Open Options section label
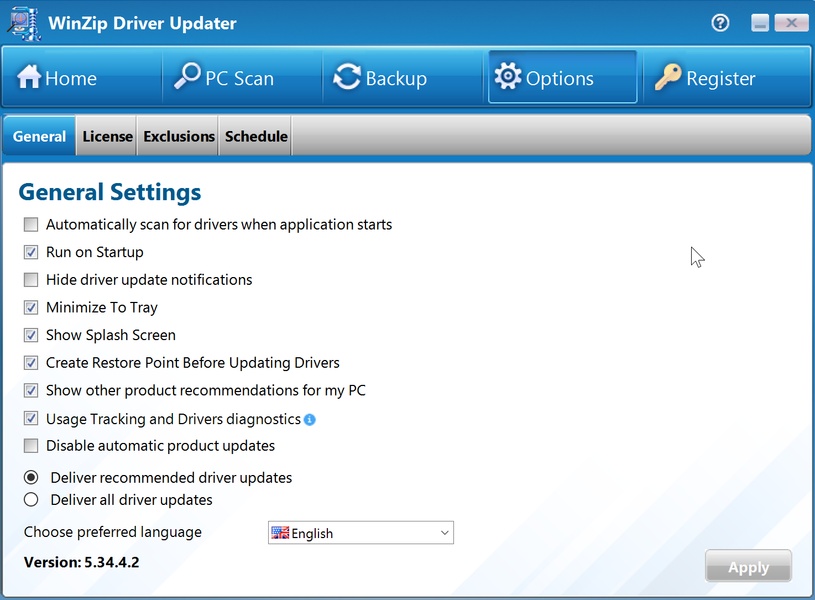 (x=560, y=79)
